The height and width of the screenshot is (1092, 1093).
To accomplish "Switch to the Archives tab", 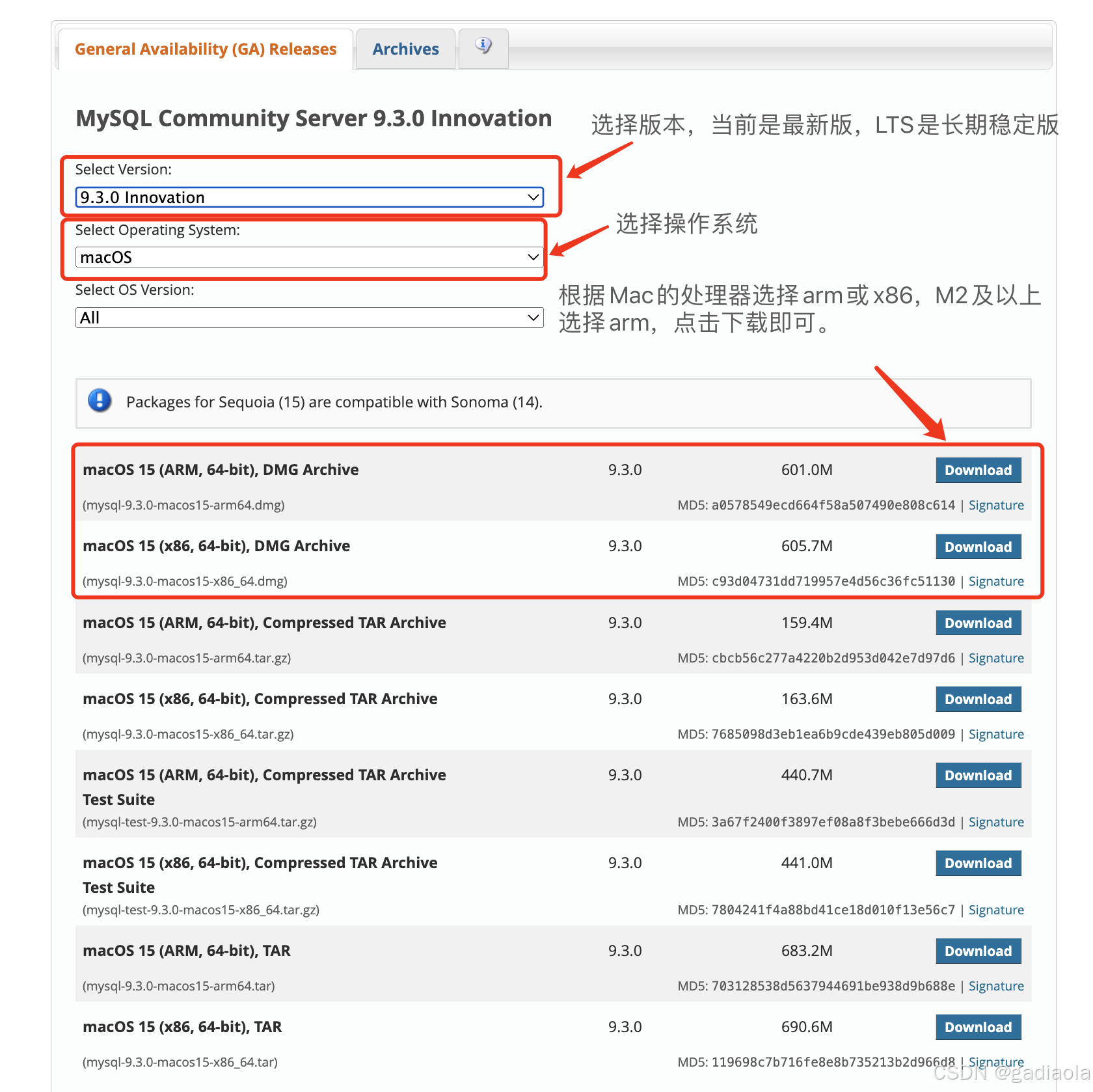I will coord(405,49).
